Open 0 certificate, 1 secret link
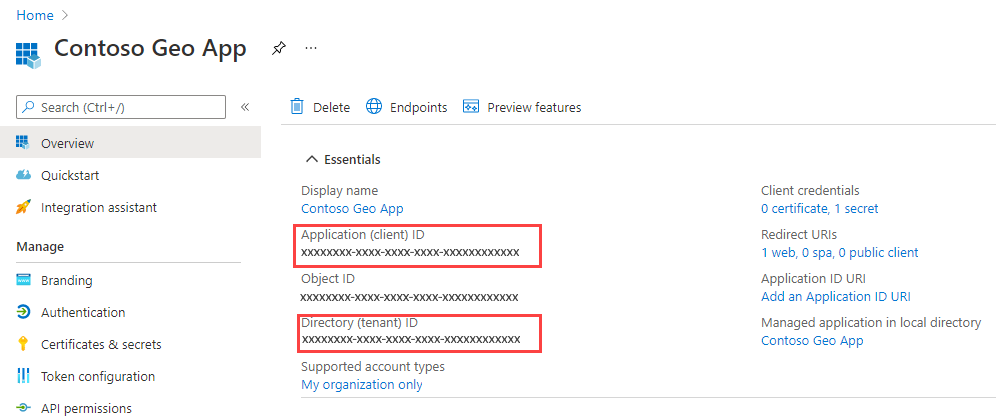This screenshot has height=420, width=996. (x=819, y=208)
